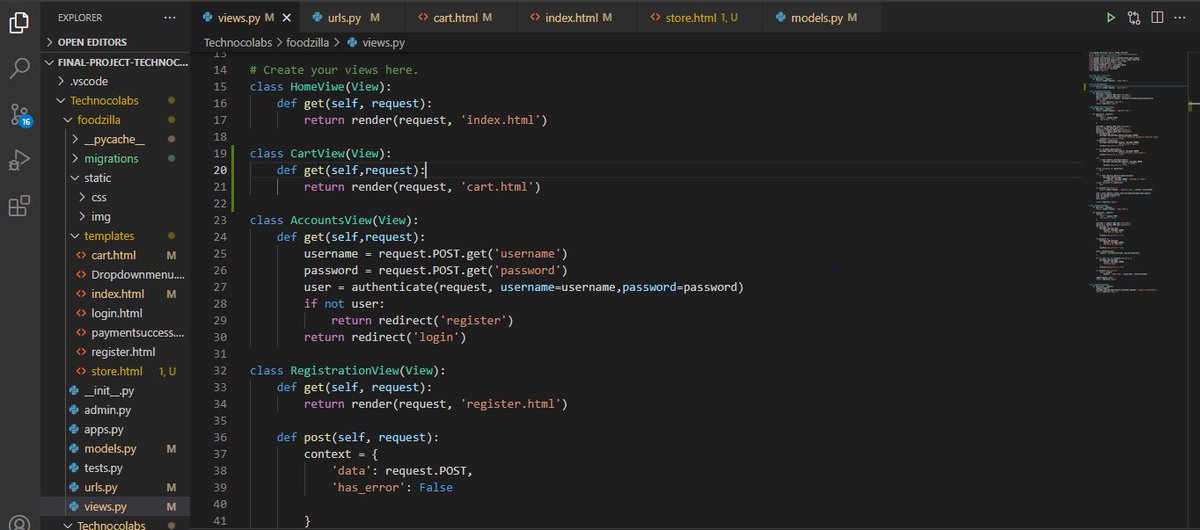Click 'AccountsView' class name on line 23

(331, 220)
